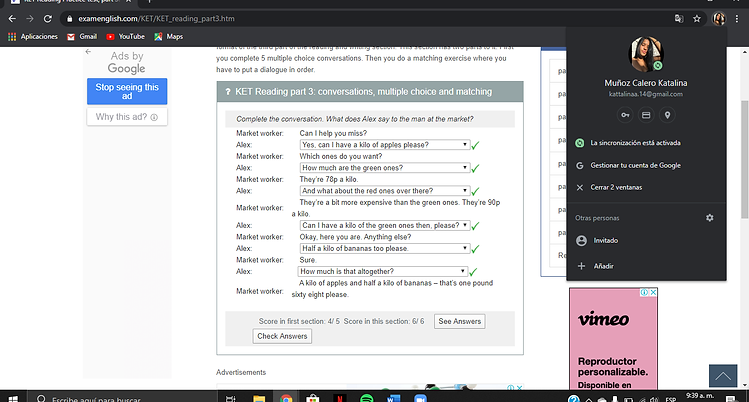Screen dimensions: 749x402
Task: Open Microsoft Store from the taskbar
Action: [313, 398]
